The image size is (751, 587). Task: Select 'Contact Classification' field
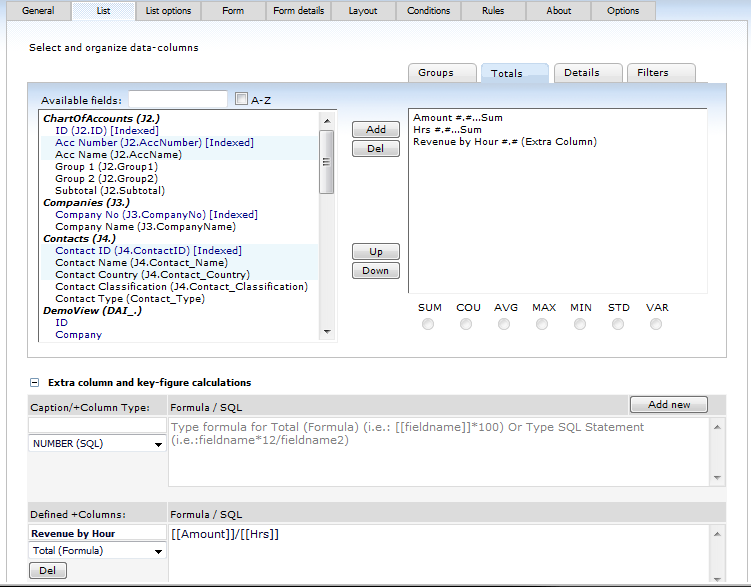pos(182,286)
